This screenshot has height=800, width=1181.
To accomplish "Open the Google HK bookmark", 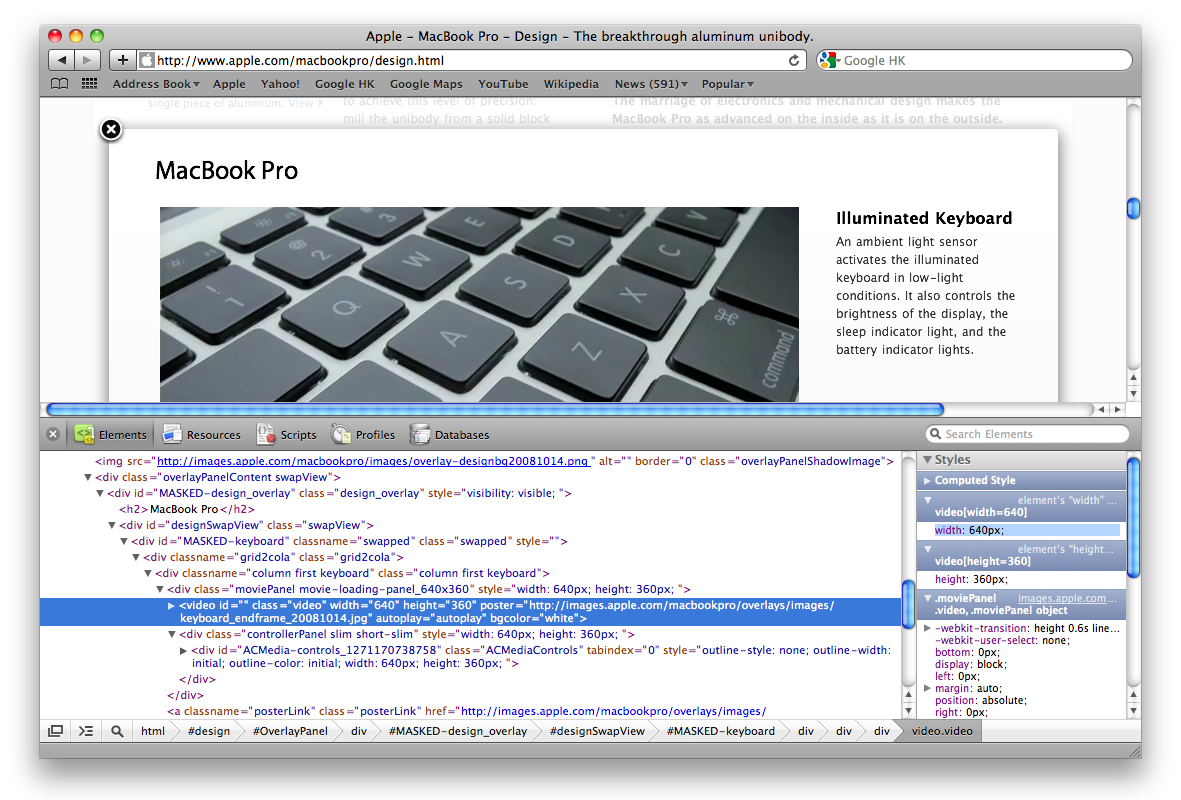I will [x=344, y=84].
